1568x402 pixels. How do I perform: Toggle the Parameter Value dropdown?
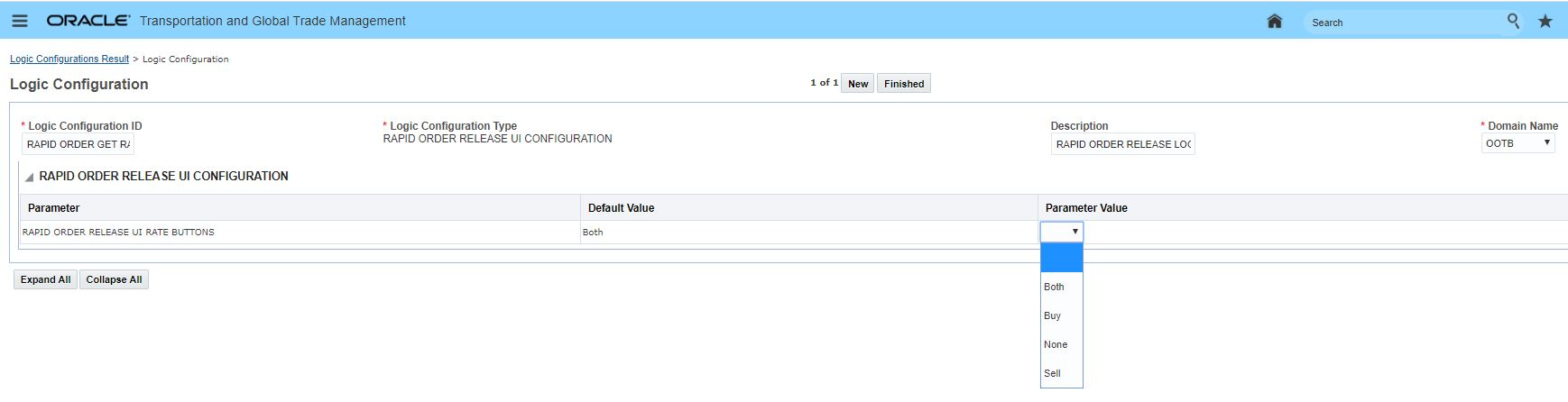coord(1062,232)
